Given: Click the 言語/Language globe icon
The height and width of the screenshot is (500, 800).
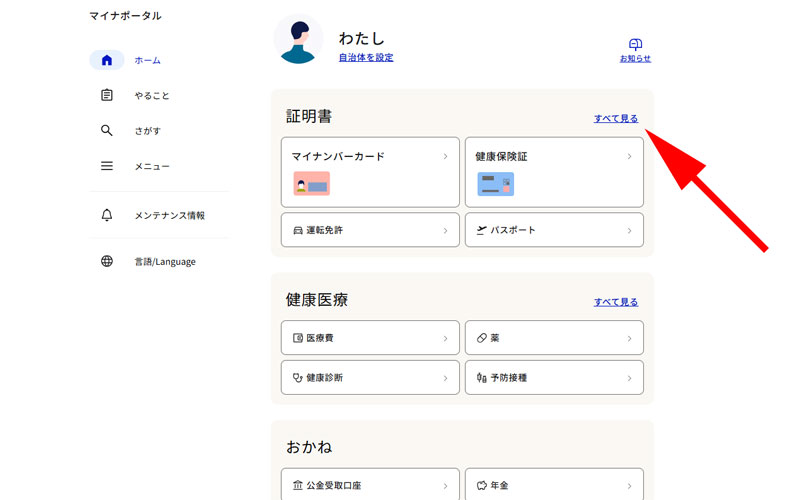Looking at the screenshot, I should click(107, 261).
